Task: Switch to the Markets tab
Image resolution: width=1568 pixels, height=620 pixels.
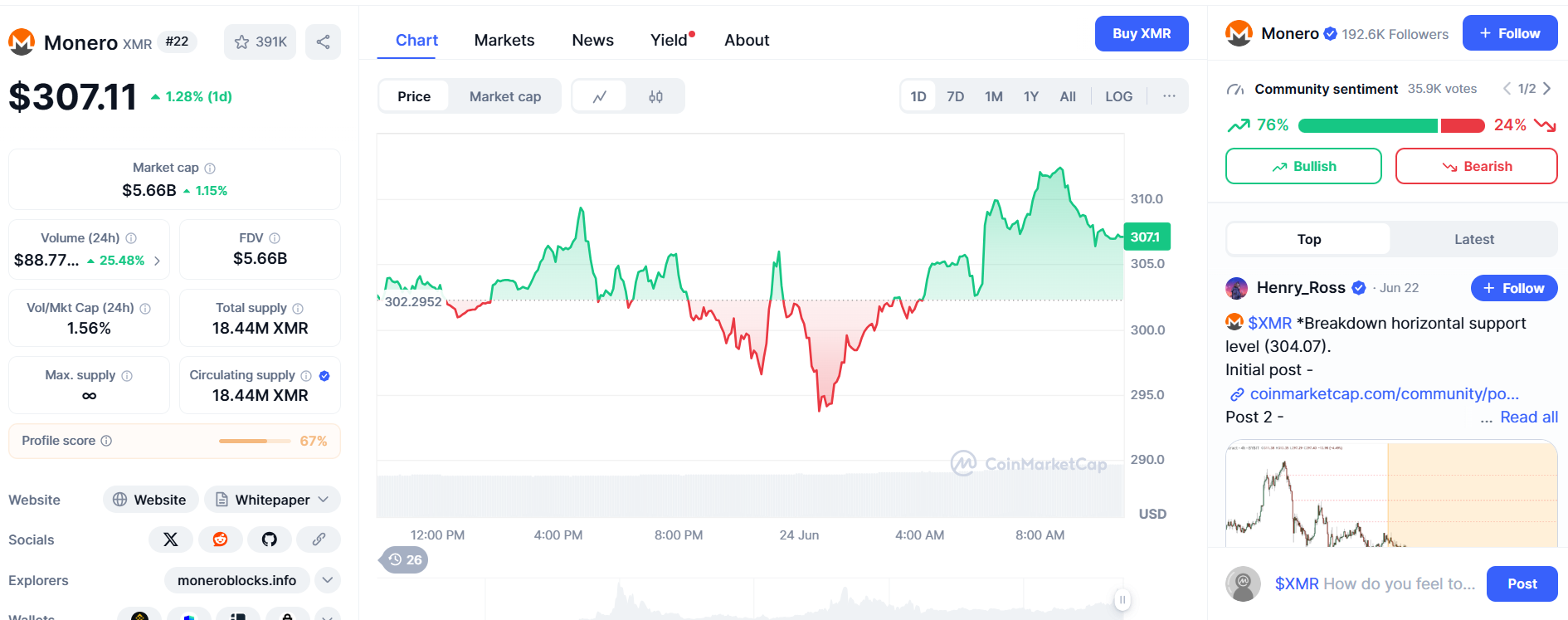Action: coord(504,40)
